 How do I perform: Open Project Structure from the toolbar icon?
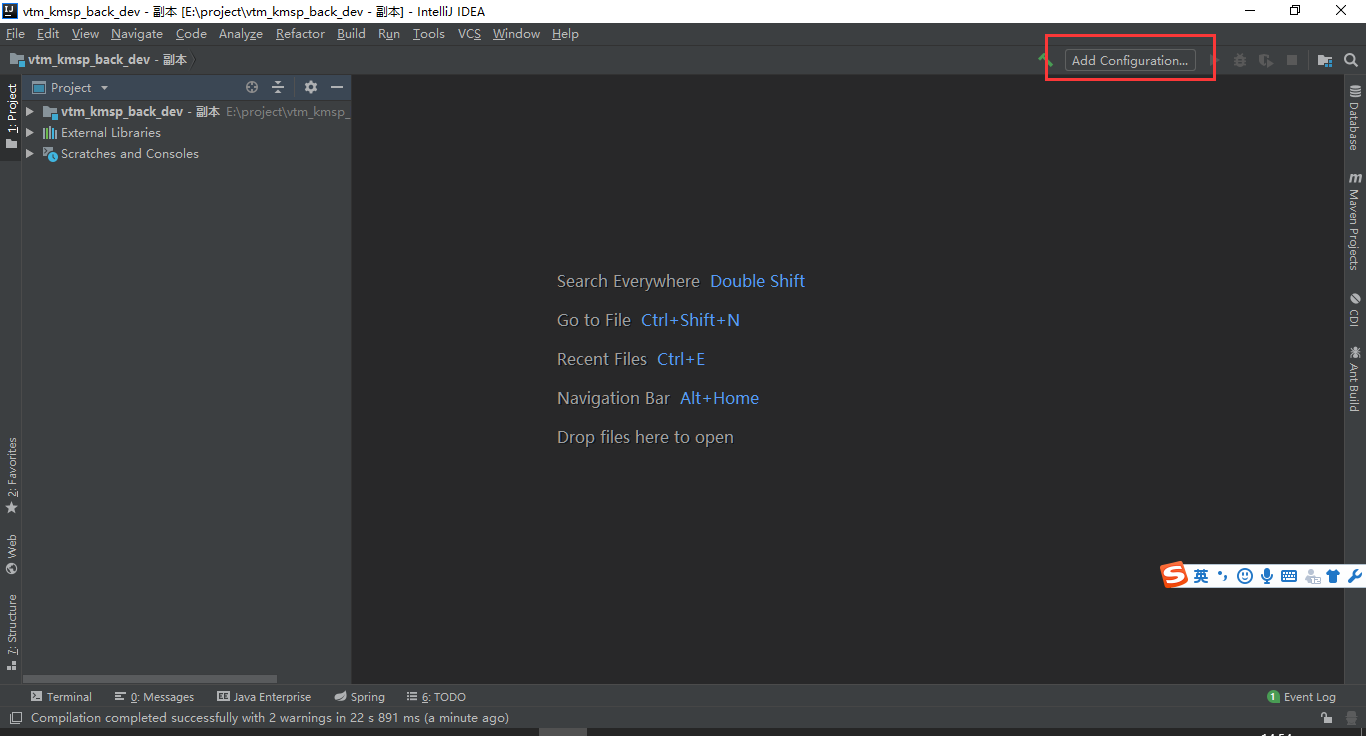coord(1325,60)
